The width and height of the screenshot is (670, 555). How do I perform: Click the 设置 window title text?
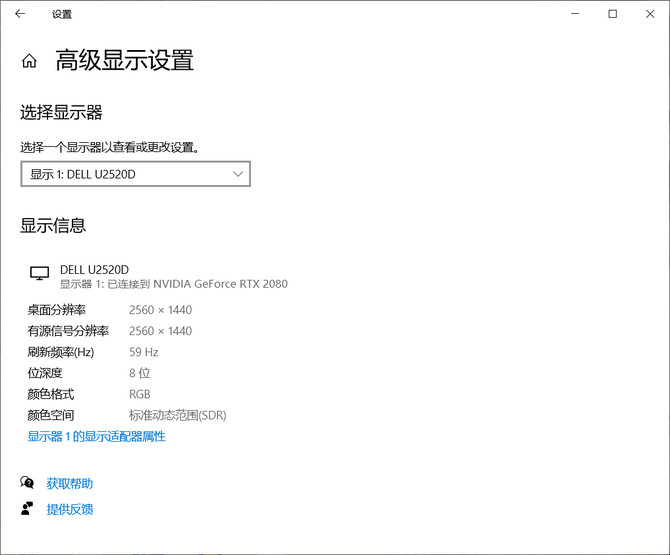point(62,14)
